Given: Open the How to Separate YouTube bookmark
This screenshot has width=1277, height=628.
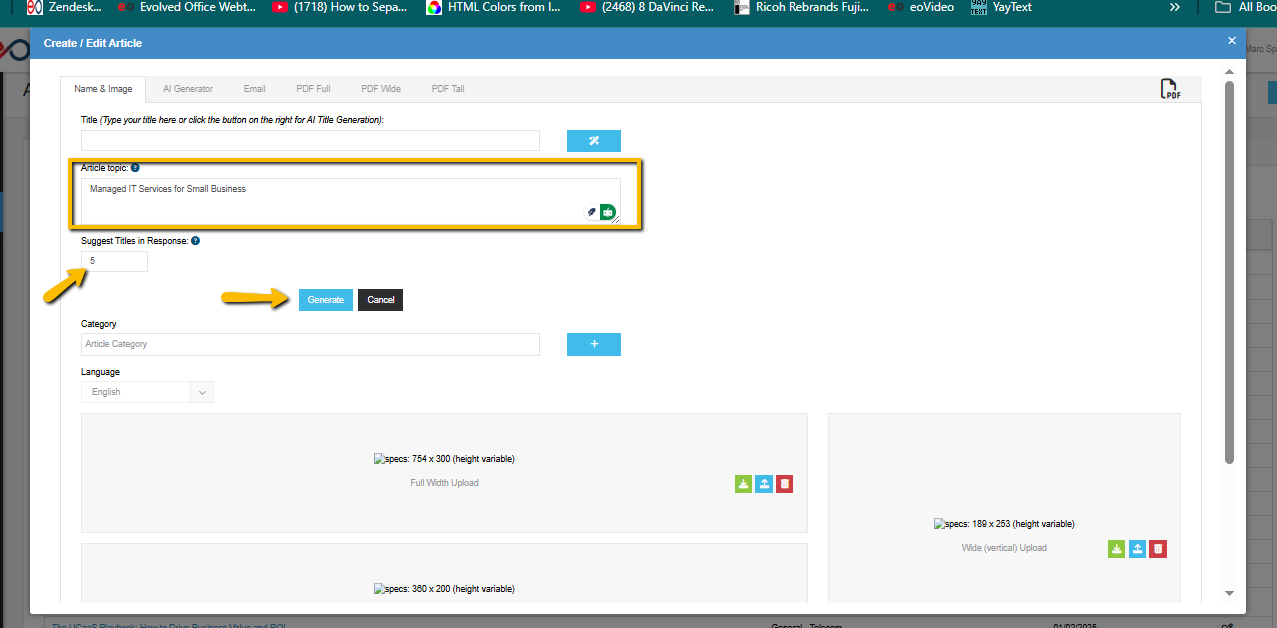Looking at the screenshot, I should (x=340, y=7).
